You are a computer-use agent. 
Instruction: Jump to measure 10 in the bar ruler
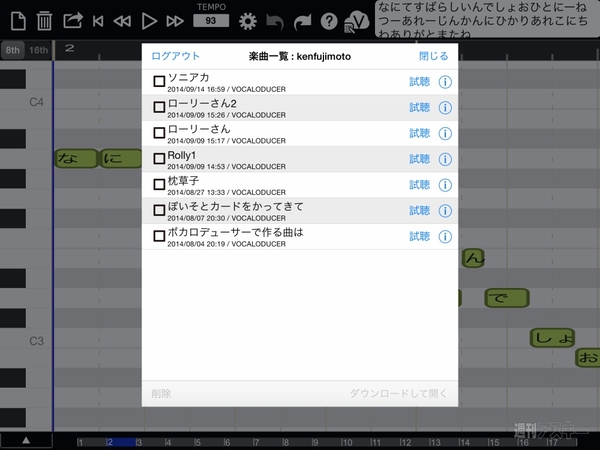(x=347, y=443)
